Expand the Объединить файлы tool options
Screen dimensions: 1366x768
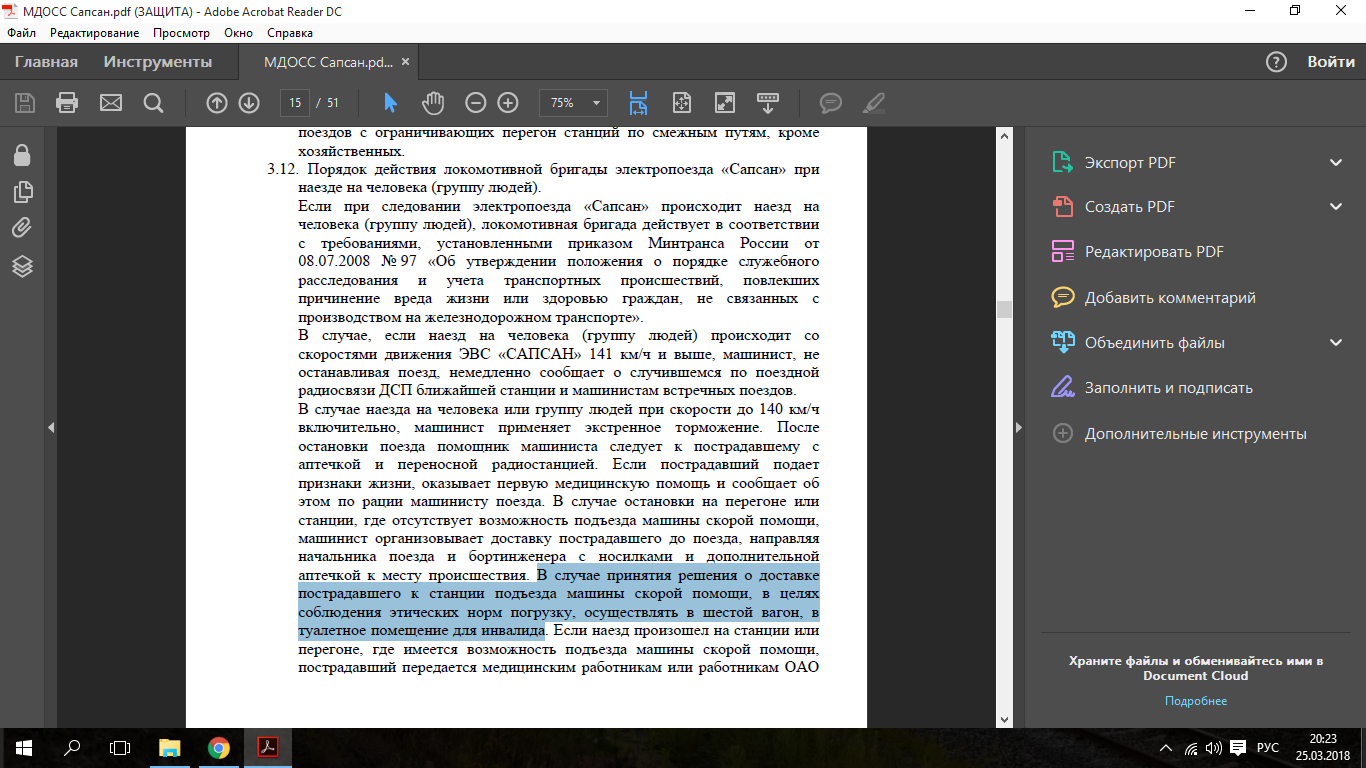coord(1336,343)
